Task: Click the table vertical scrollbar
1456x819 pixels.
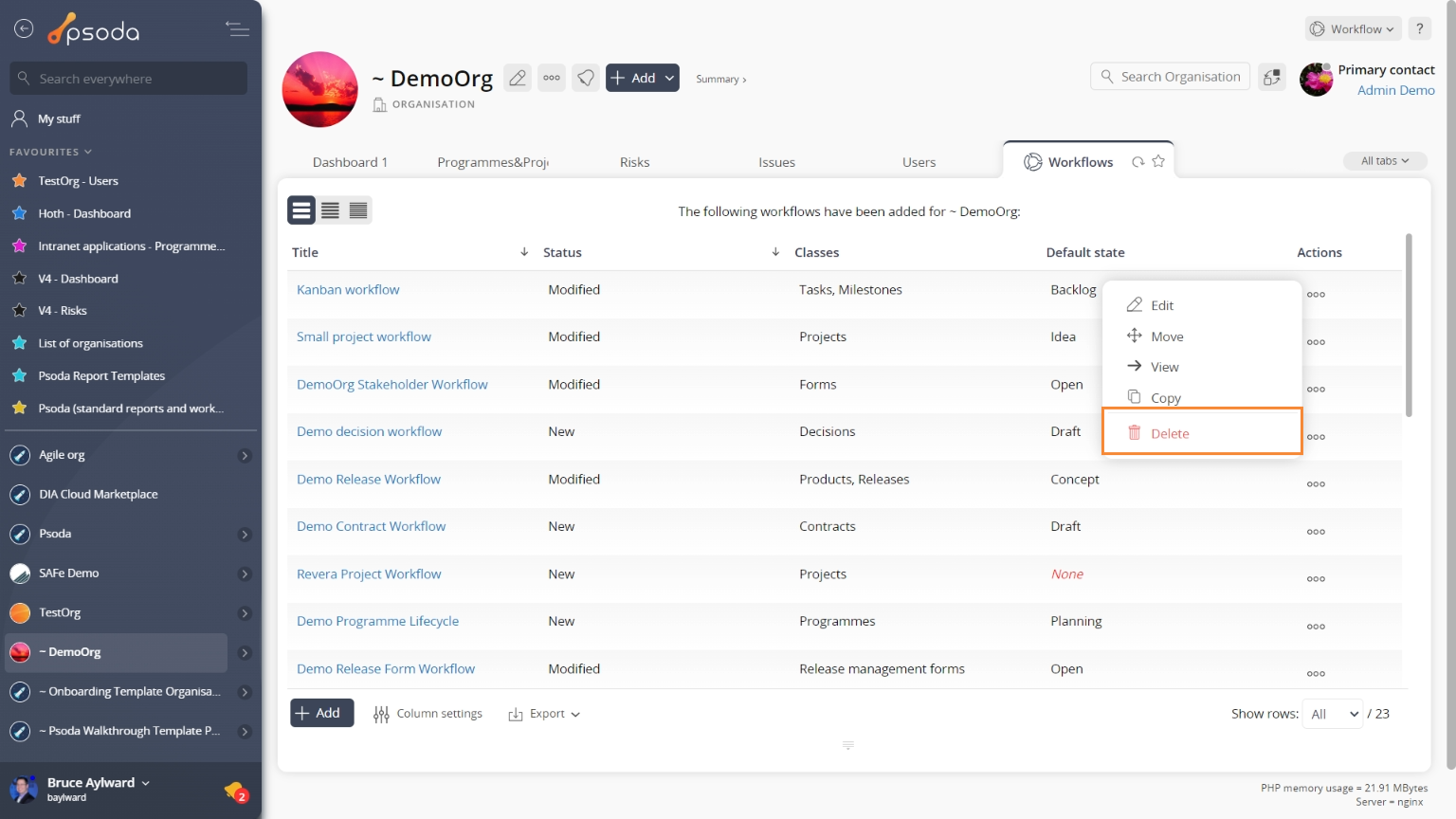Action: (x=1409, y=324)
